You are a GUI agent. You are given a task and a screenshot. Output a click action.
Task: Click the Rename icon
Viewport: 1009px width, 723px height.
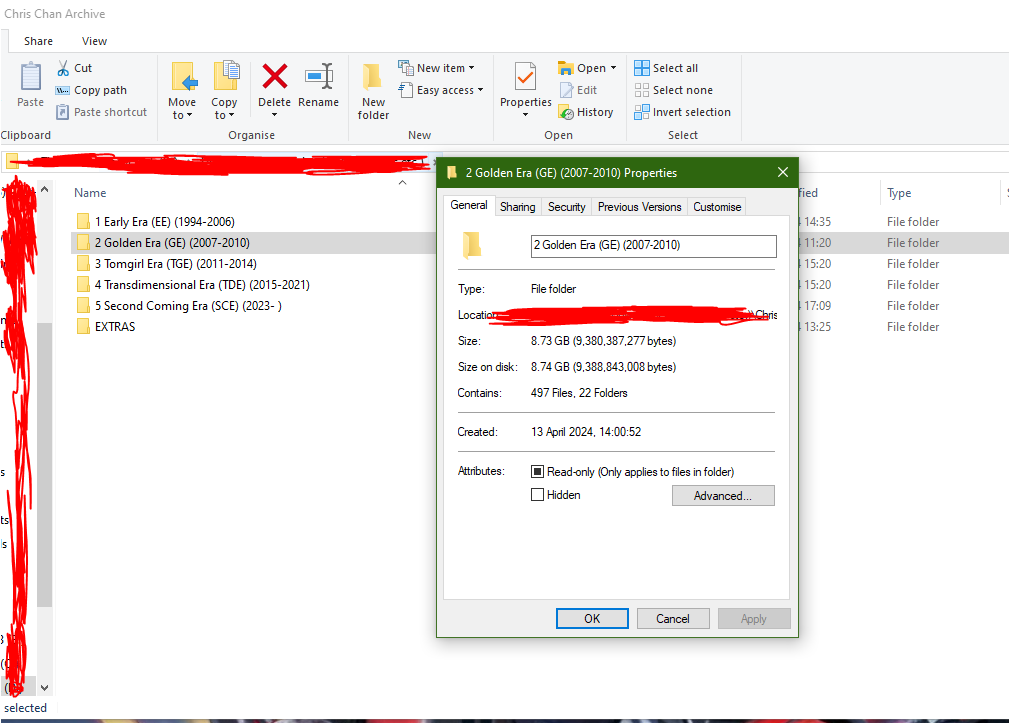point(319,76)
